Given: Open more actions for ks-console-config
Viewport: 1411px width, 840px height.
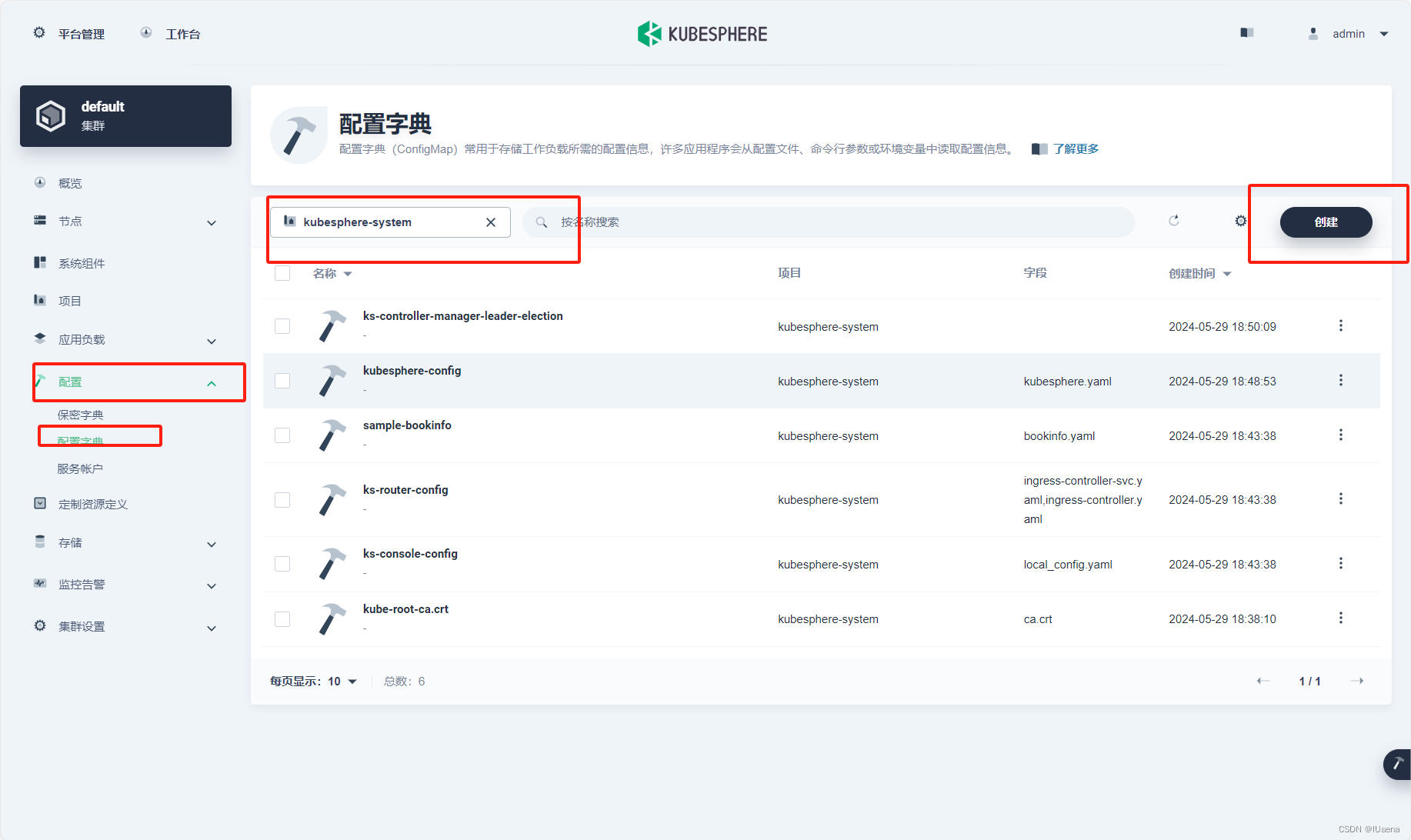Looking at the screenshot, I should [x=1341, y=563].
